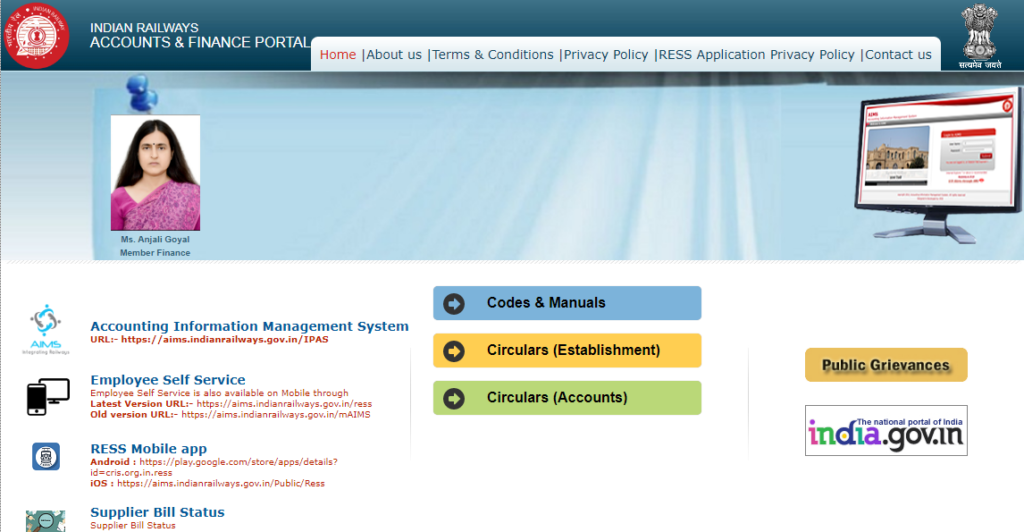1024x532 pixels.
Task: Follow the Employee Self Service heading link
Action: tap(167, 380)
